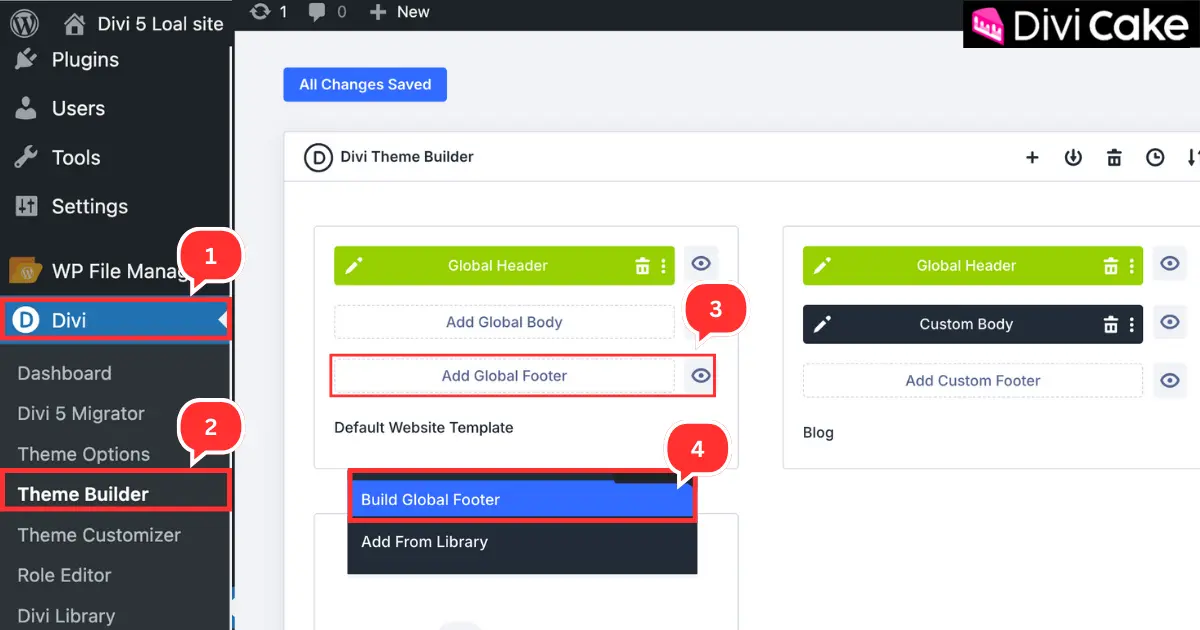Open Theme Options
Viewport: 1200px width, 630px height.
tap(83, 454)
